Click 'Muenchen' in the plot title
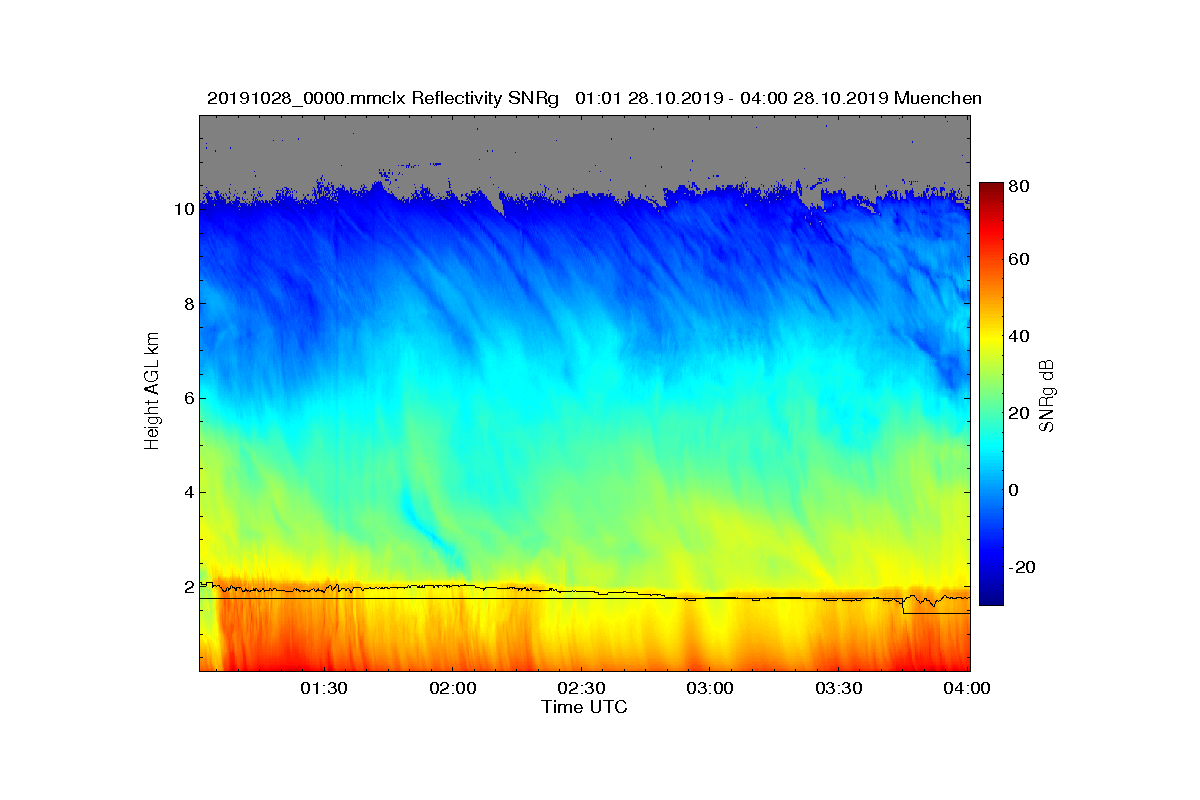The width and height of the screenshot is (1200, 800). 938,98
